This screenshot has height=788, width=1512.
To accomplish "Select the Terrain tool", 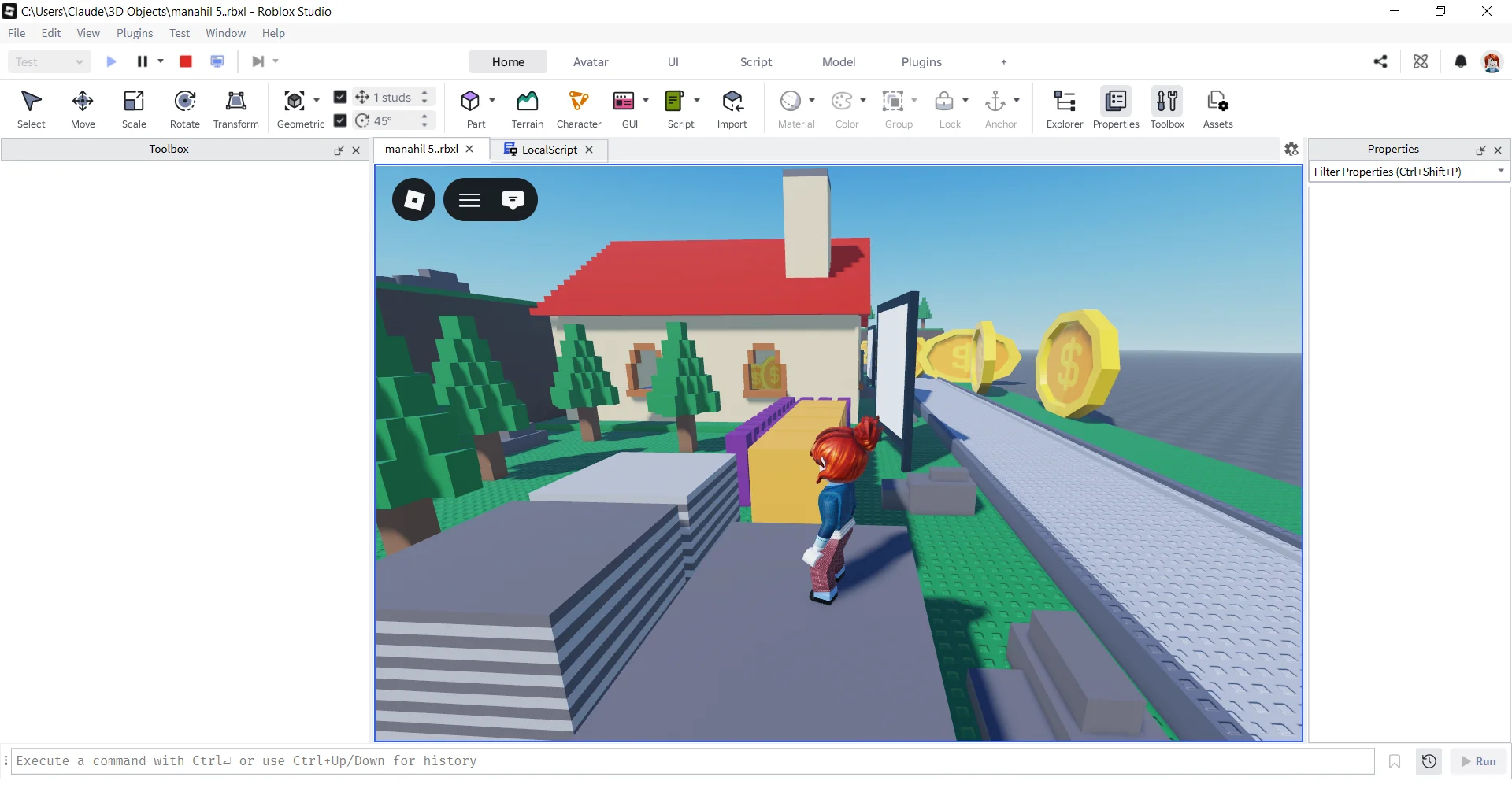I will [527, 109].
